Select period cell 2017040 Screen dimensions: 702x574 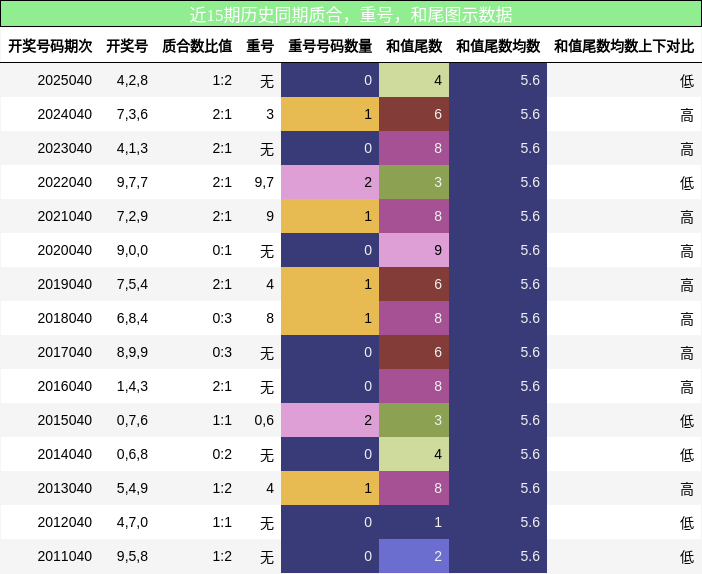point(64,352)
